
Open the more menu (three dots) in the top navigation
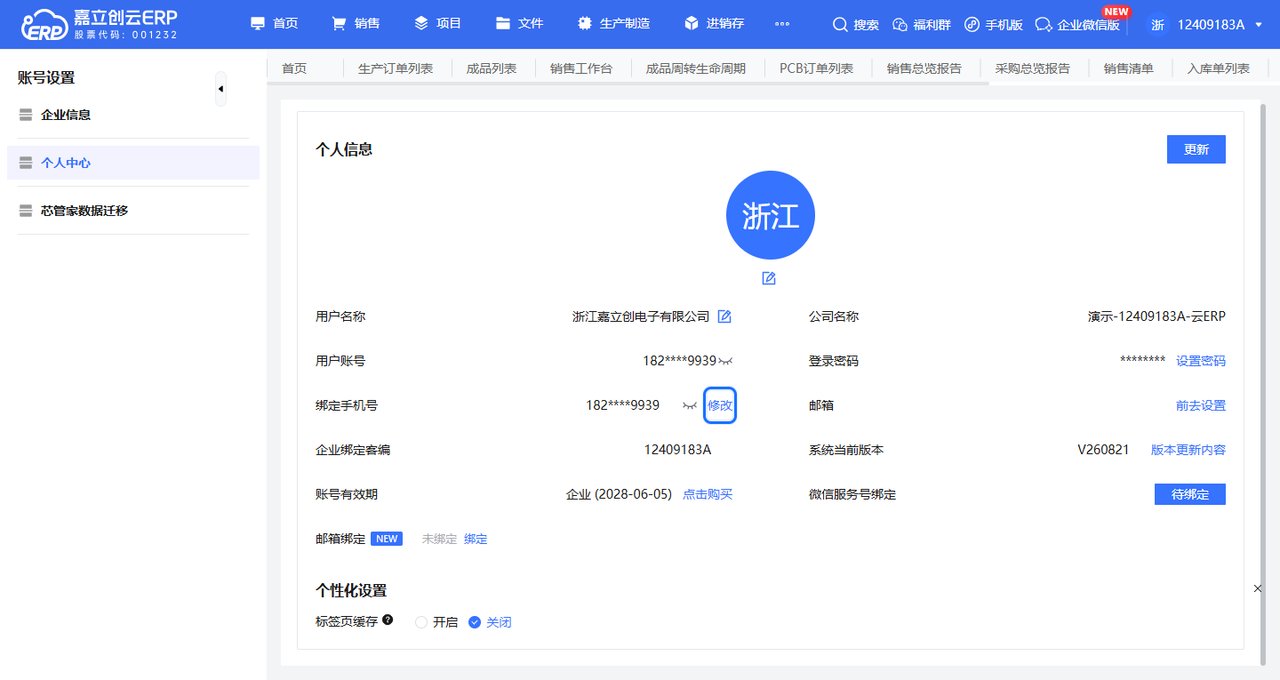(x=782, y=24)
